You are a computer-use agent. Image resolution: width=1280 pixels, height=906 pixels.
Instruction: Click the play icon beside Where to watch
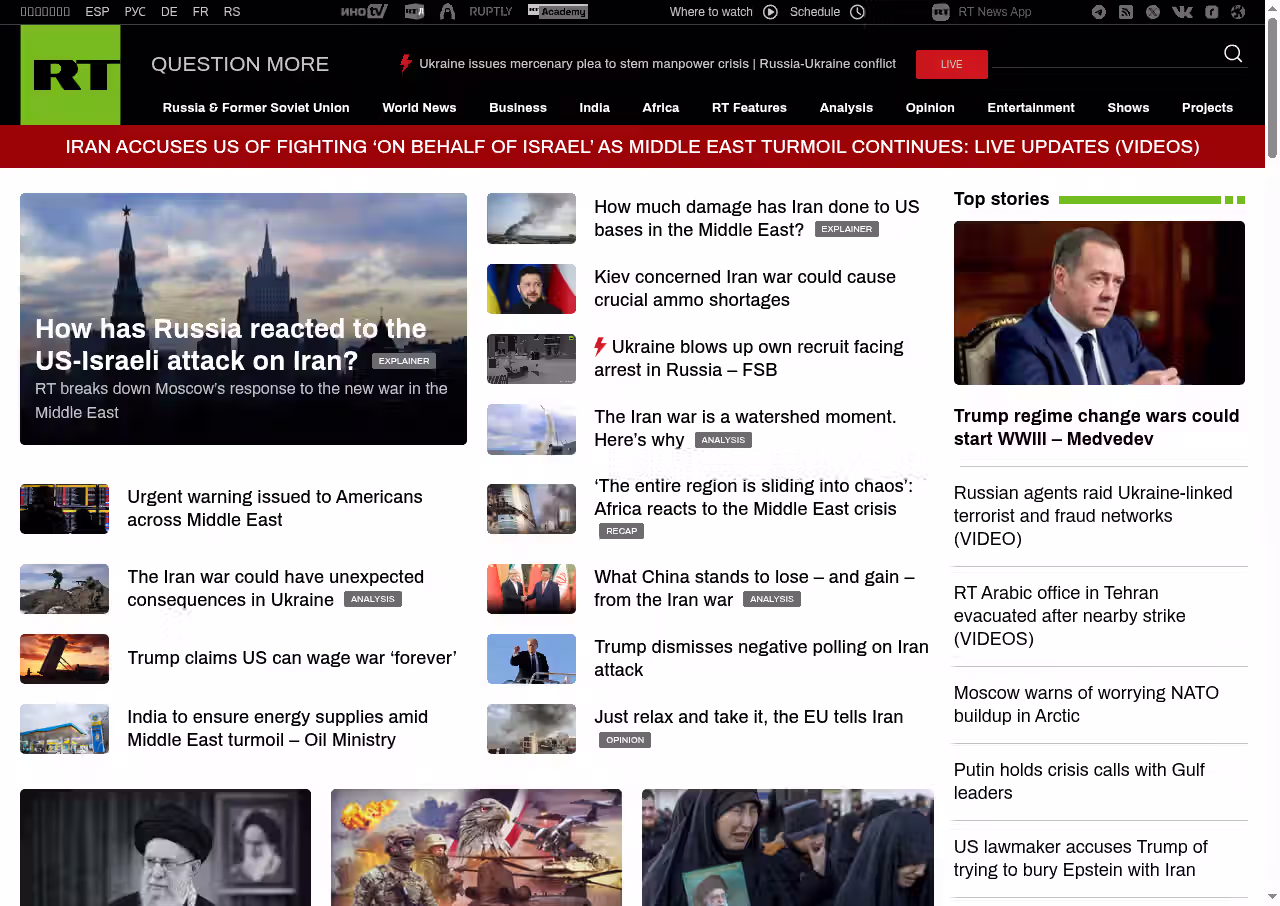tap(770, 12)
